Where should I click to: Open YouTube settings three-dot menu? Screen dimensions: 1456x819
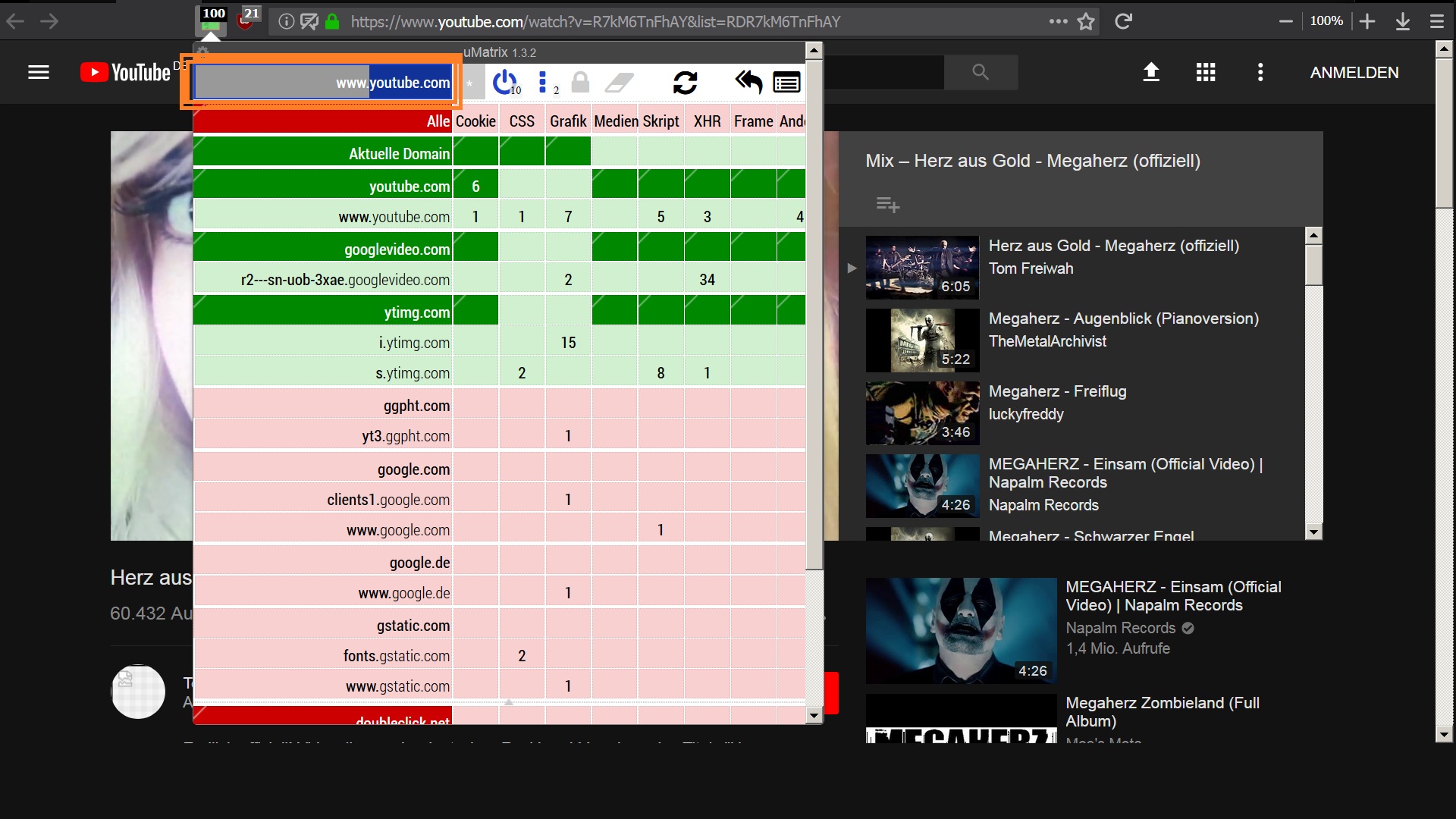click(1260, 72)
